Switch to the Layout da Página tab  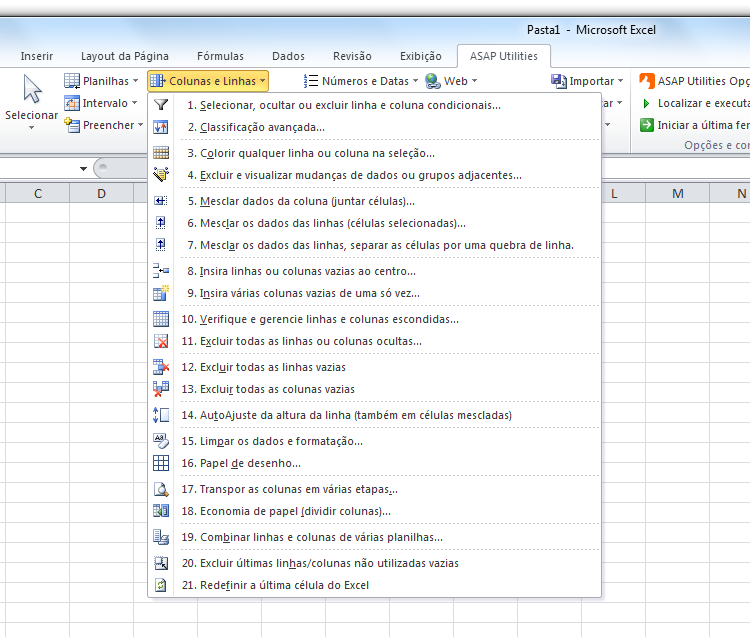(125, 56)
